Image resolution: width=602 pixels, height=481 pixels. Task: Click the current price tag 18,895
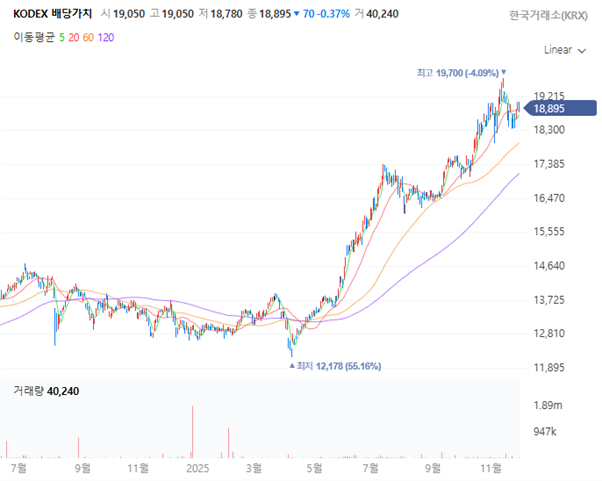pyautogui.click(x=560, y=108)
